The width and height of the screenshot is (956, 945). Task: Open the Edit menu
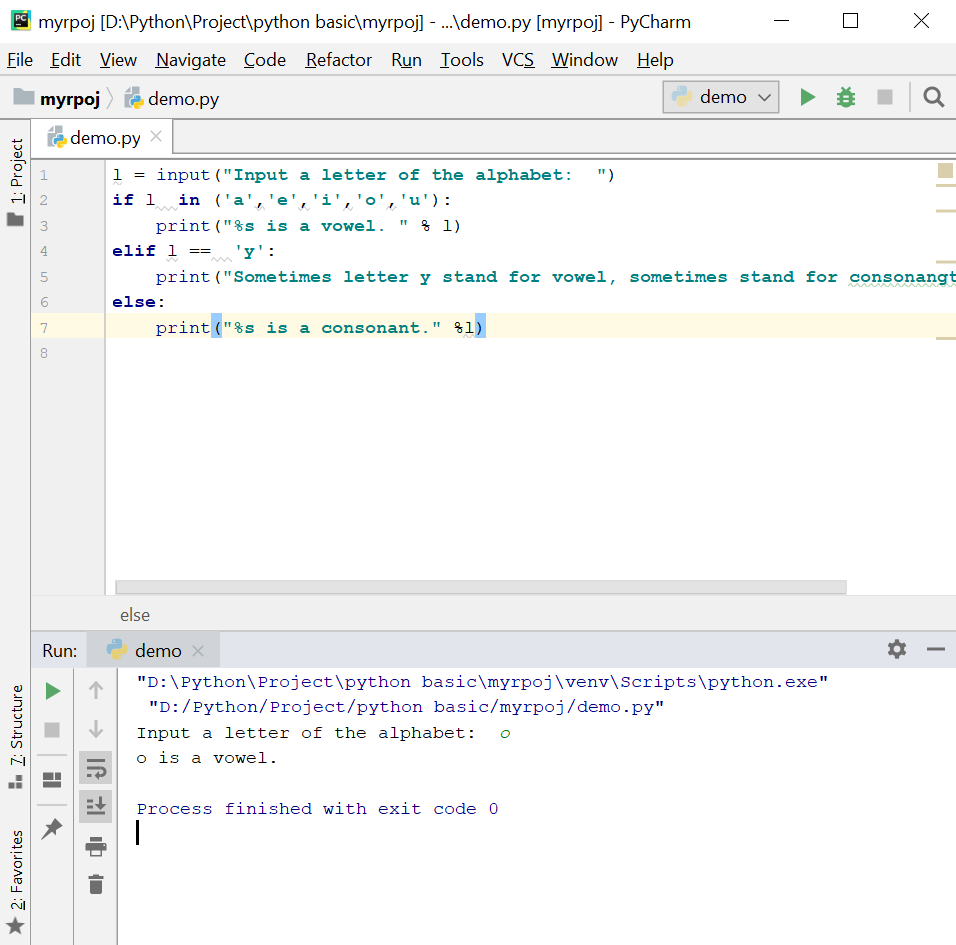click(66, 60)
